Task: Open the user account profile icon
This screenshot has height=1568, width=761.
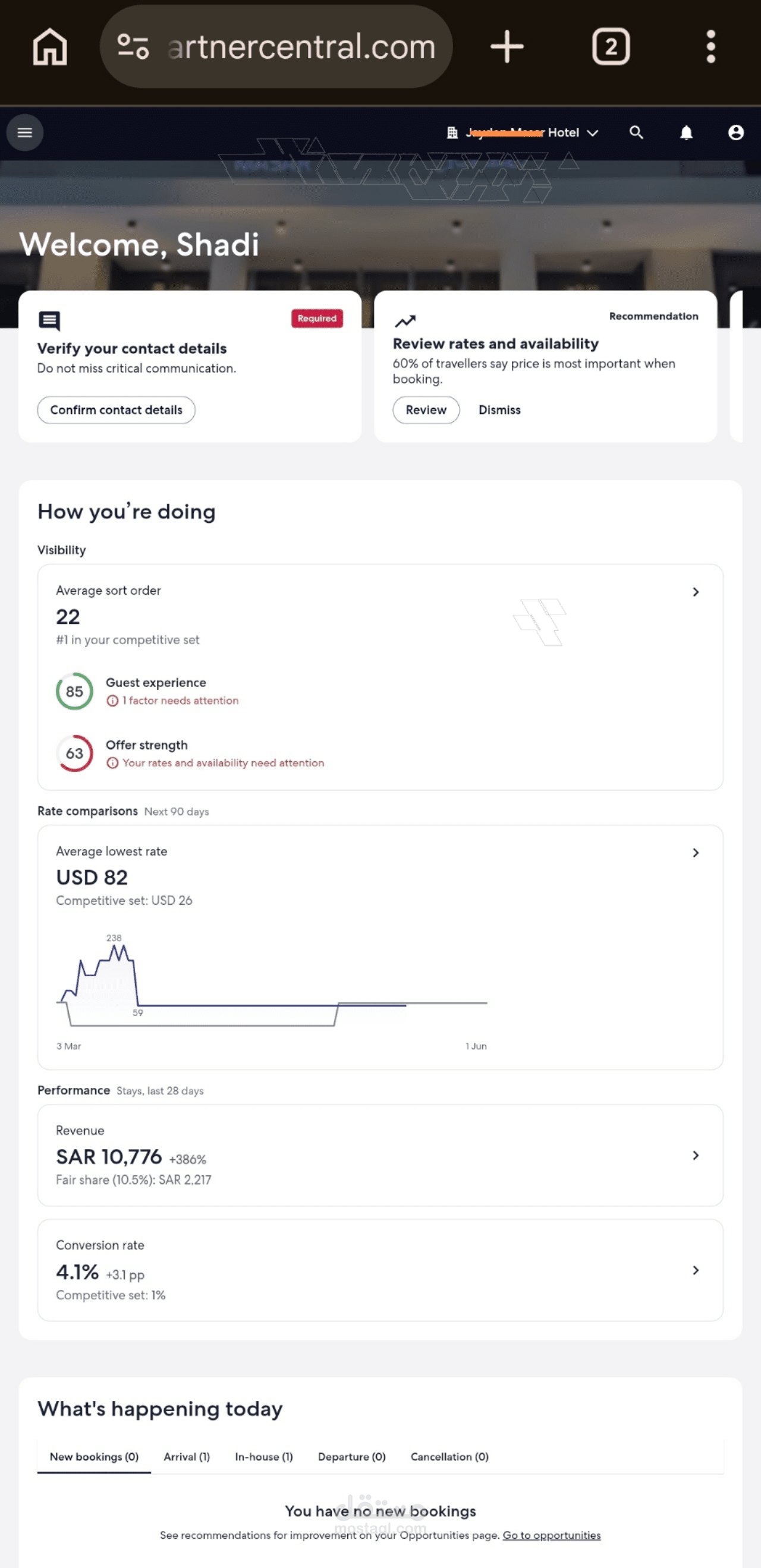Action: 735,132
